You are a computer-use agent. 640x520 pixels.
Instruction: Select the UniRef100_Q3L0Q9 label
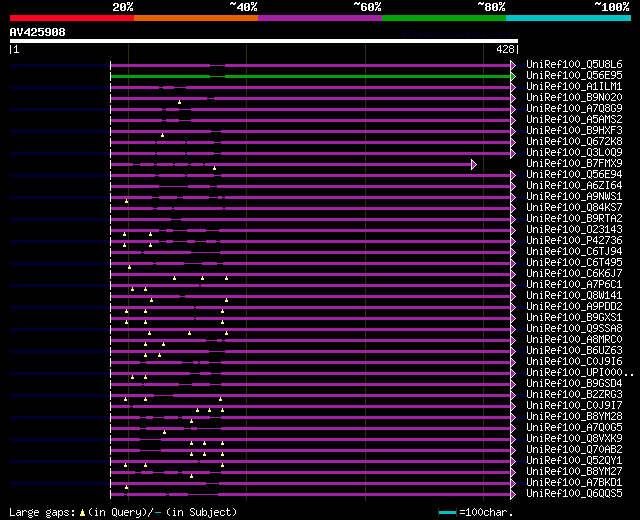[574, 152]
